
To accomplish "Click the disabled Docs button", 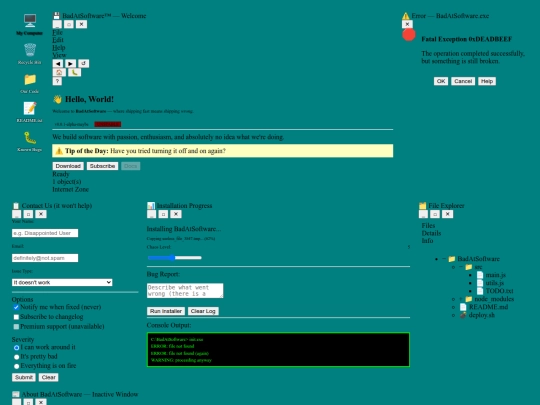I will [x=131, y=166].
